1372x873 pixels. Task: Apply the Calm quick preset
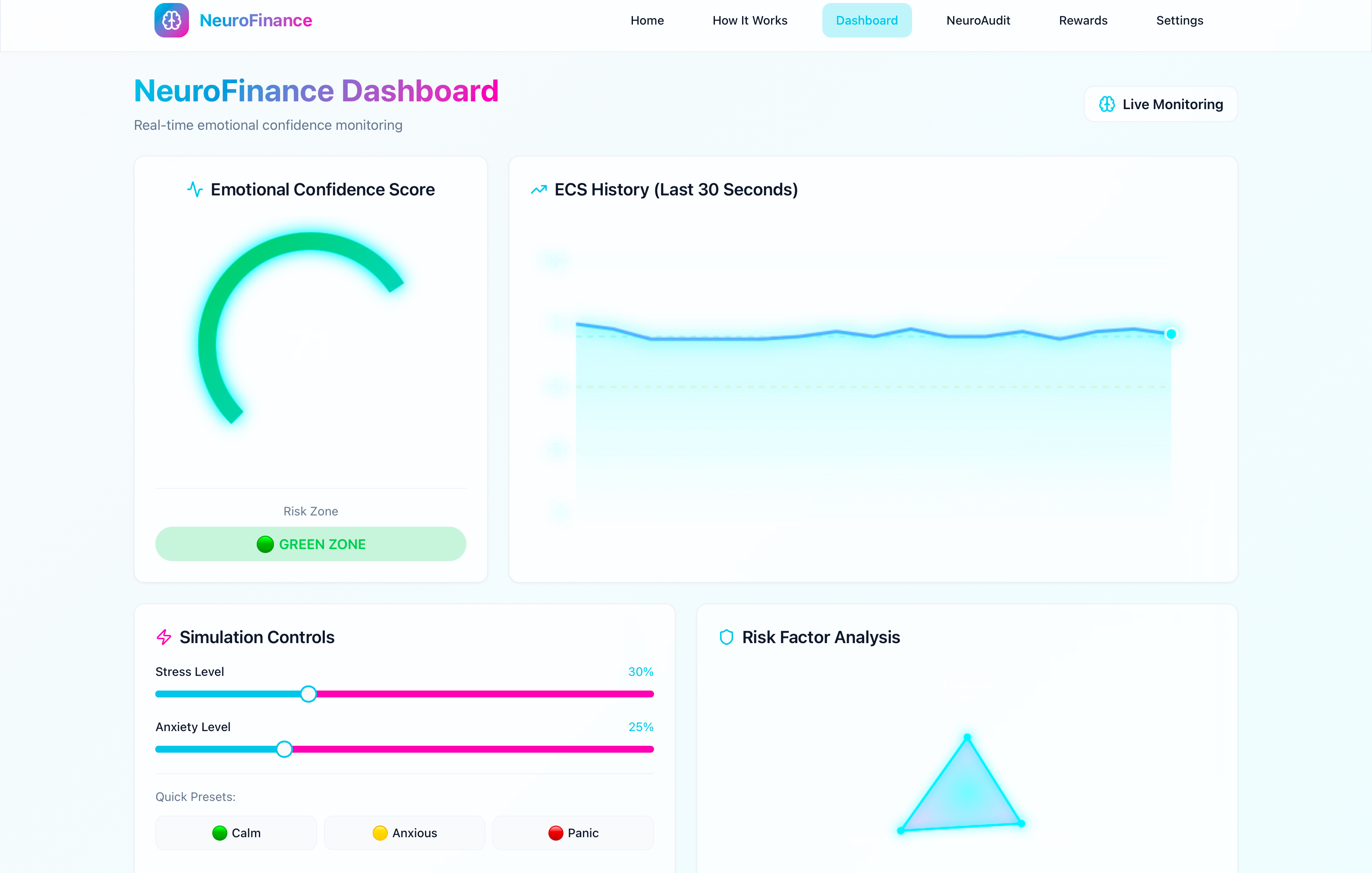click(x=236, y=832)
